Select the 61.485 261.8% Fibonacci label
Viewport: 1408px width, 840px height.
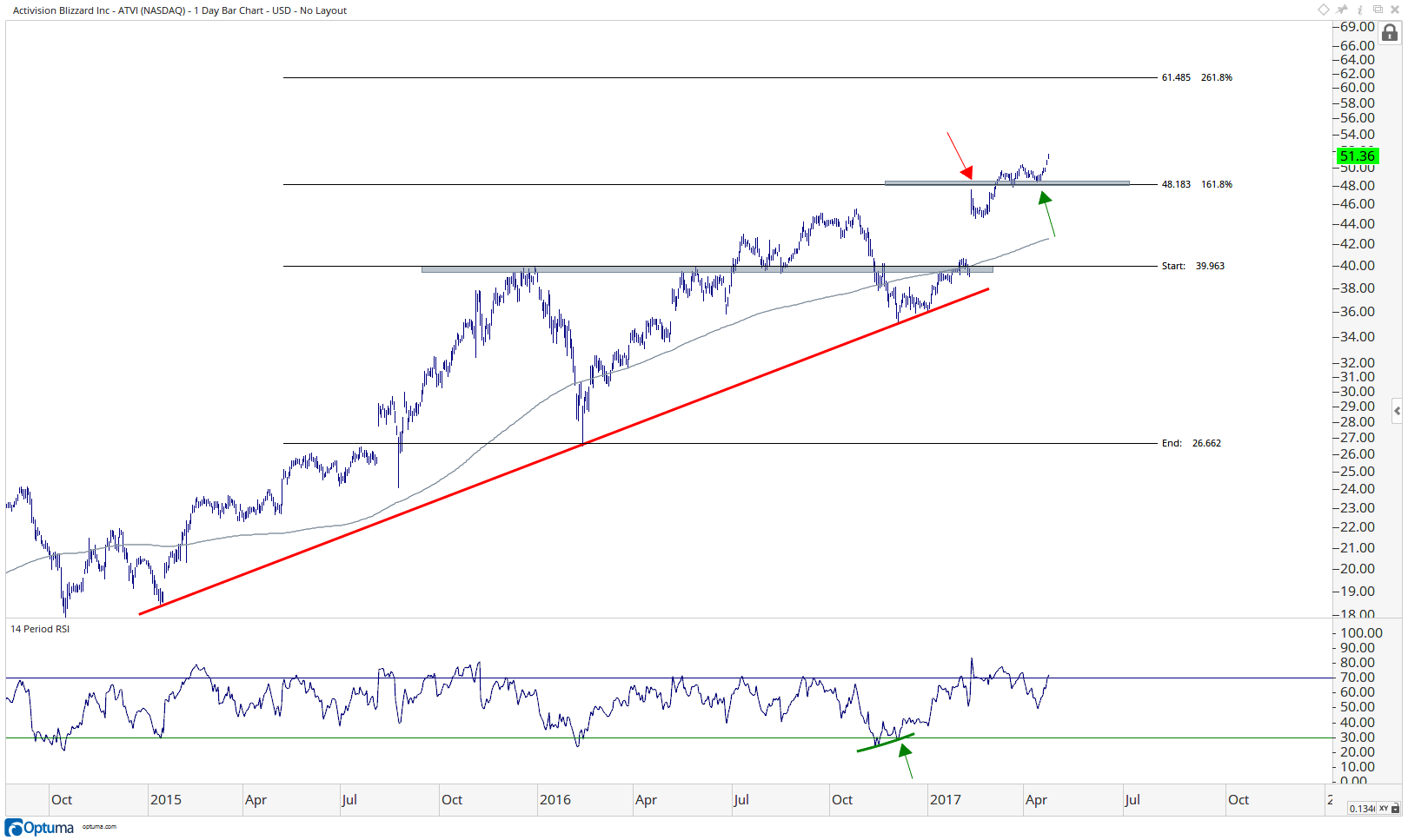pos(1197,77)
